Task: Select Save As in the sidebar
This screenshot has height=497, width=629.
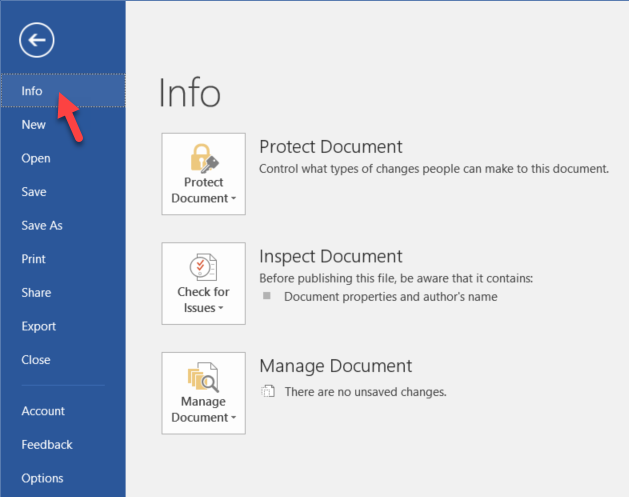Action: point(63,225)
